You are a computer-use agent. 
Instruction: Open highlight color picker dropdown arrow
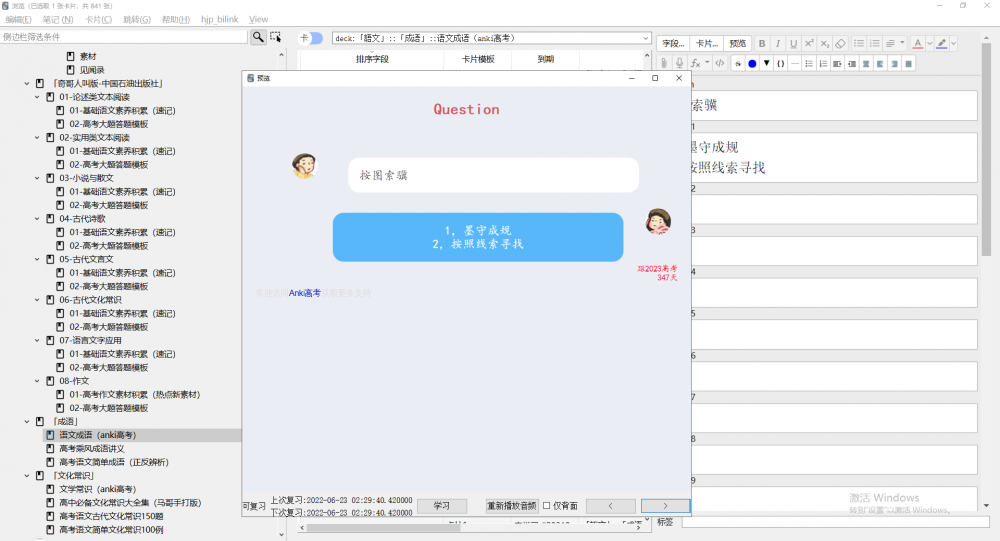coord(953,43)
